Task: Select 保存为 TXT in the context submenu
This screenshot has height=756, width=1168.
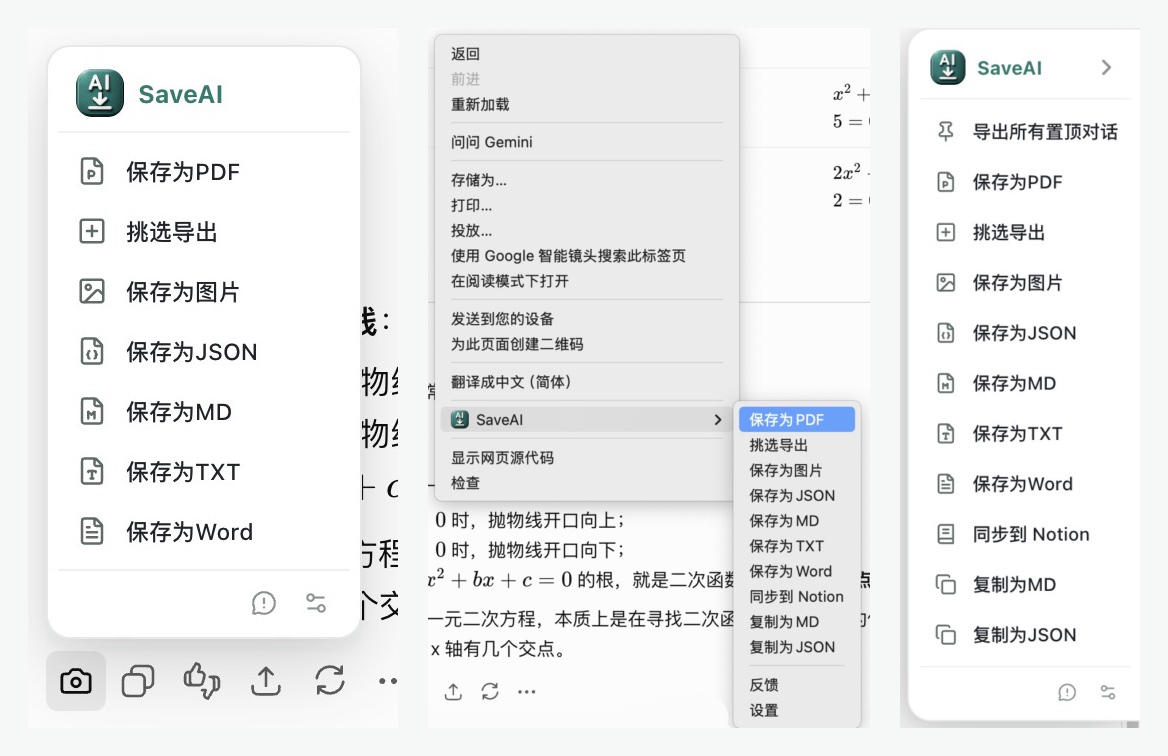Action: pos(787,547)
